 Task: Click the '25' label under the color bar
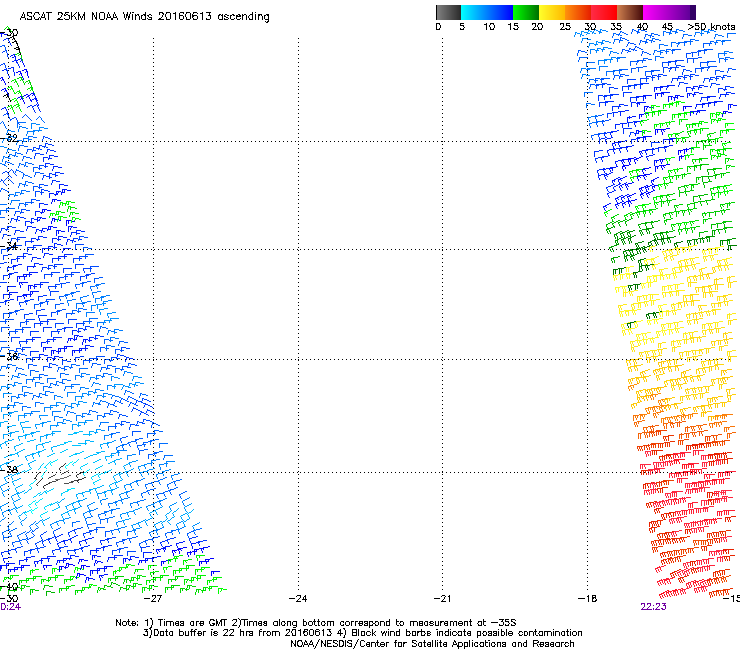click(565, 27)
